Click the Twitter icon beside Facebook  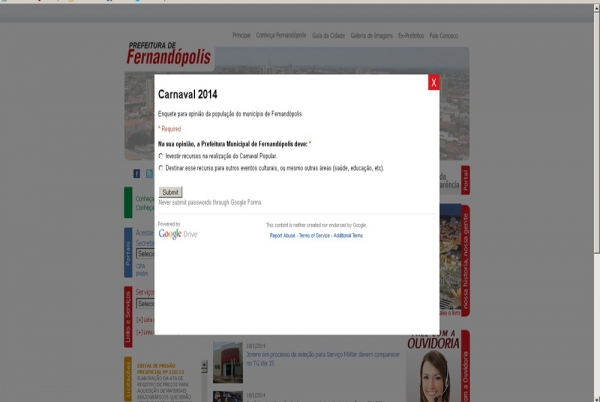(148, 174)
